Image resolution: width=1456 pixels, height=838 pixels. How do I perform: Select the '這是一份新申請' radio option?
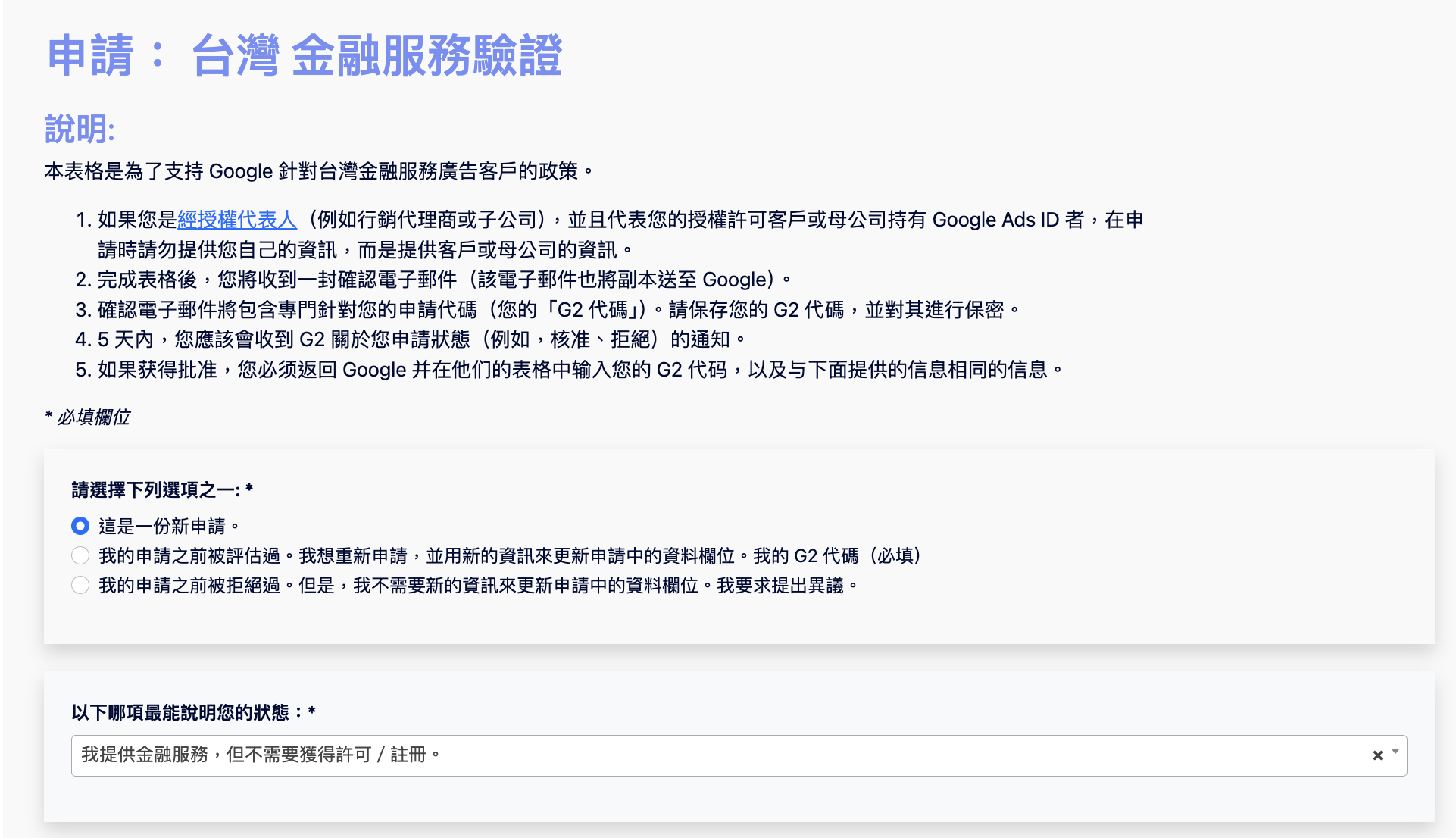coord(80,526)
